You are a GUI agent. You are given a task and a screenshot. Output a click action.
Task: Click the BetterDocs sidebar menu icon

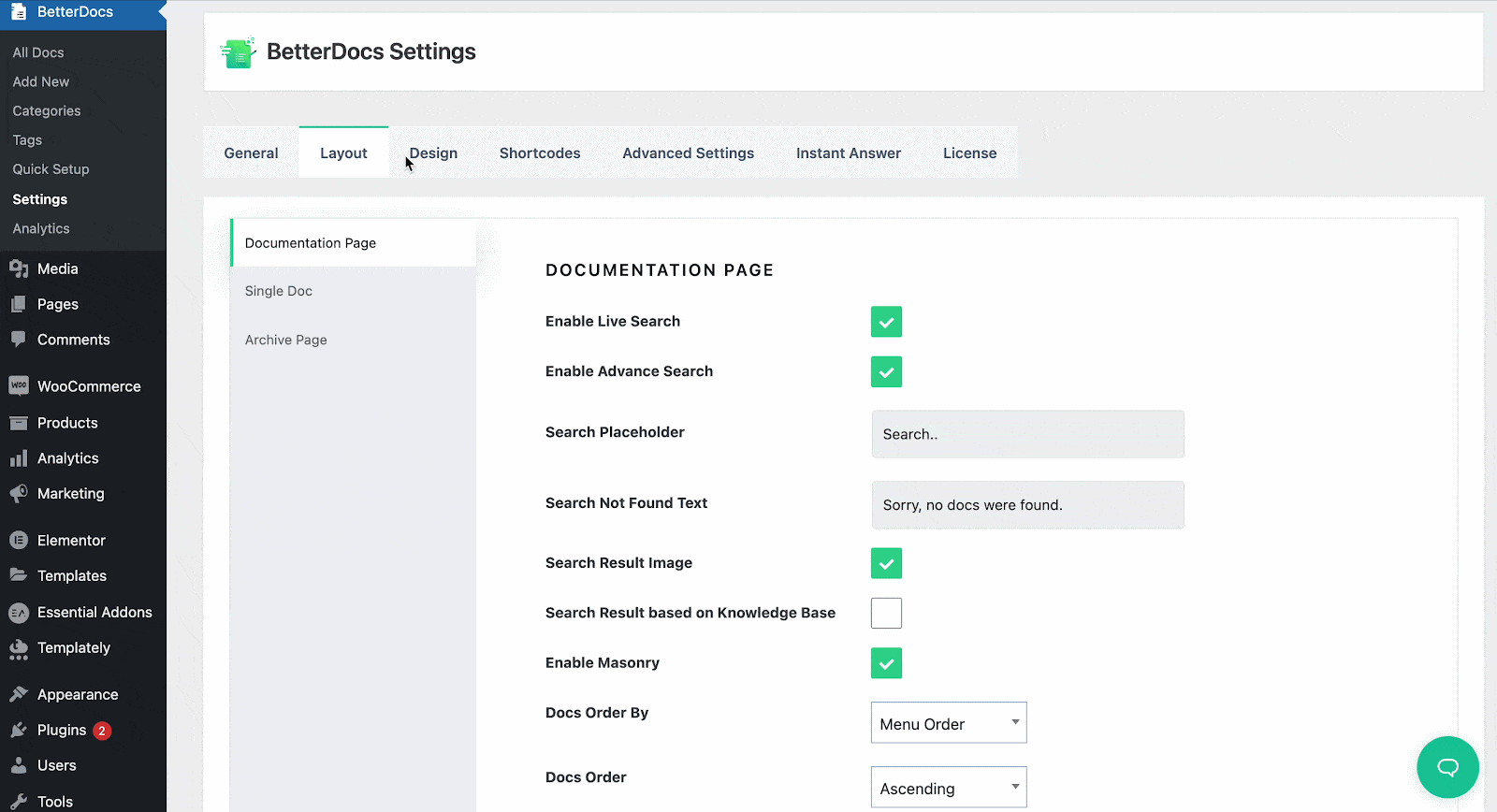pyautogui.click(x=19, y=11)
